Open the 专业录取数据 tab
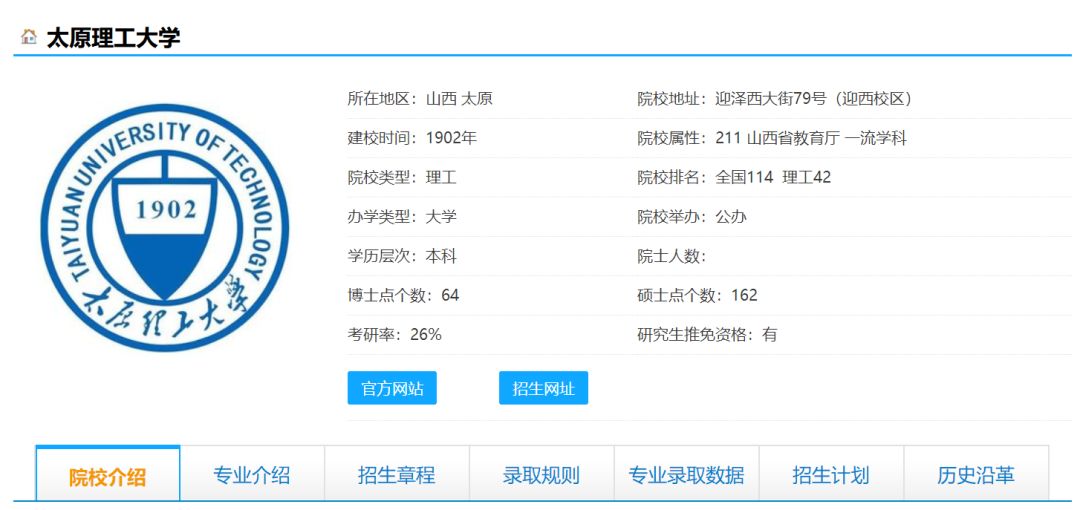 [x=686, y=475]
